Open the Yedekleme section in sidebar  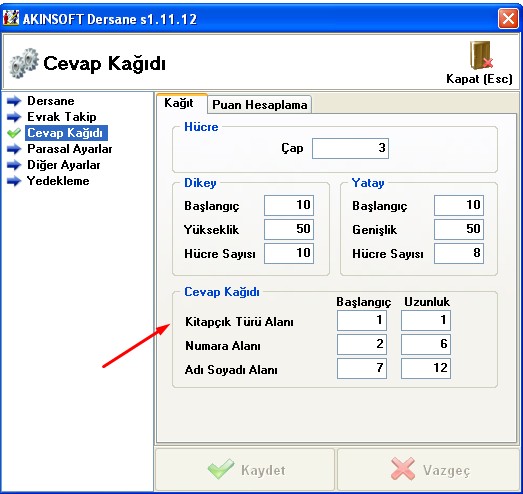click(58, 181)
